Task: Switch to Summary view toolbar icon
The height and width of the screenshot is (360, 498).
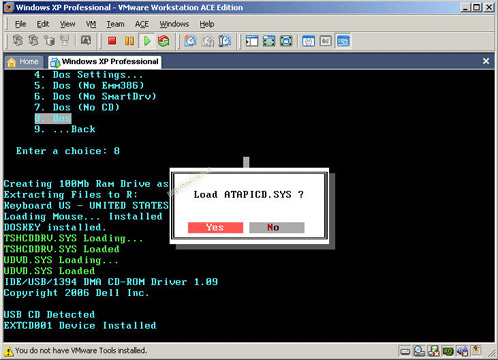Action: [x=308, y=41]
